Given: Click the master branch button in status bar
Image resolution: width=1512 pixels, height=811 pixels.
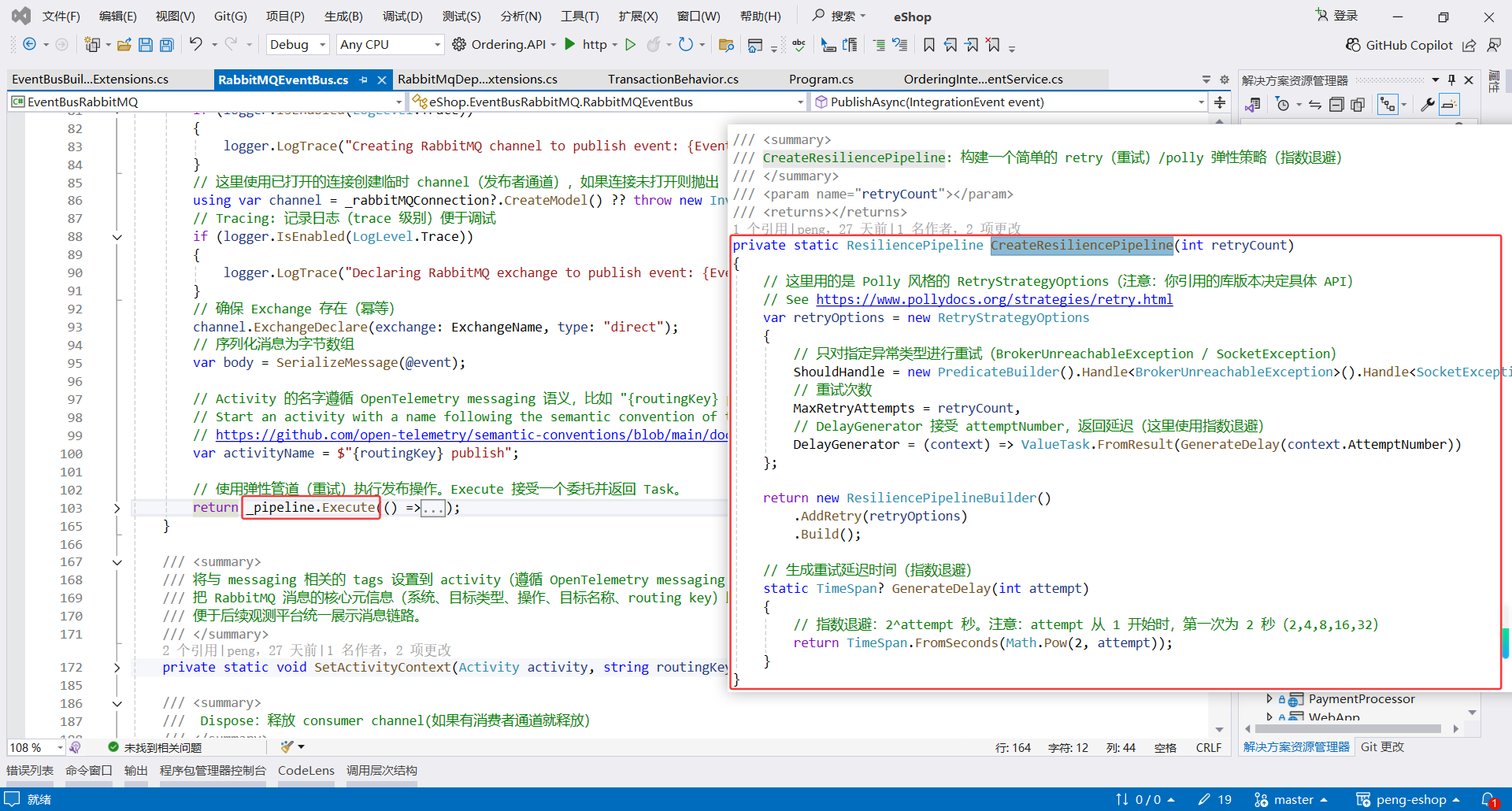Looking at the screenshot, I should click(1291, 800).
